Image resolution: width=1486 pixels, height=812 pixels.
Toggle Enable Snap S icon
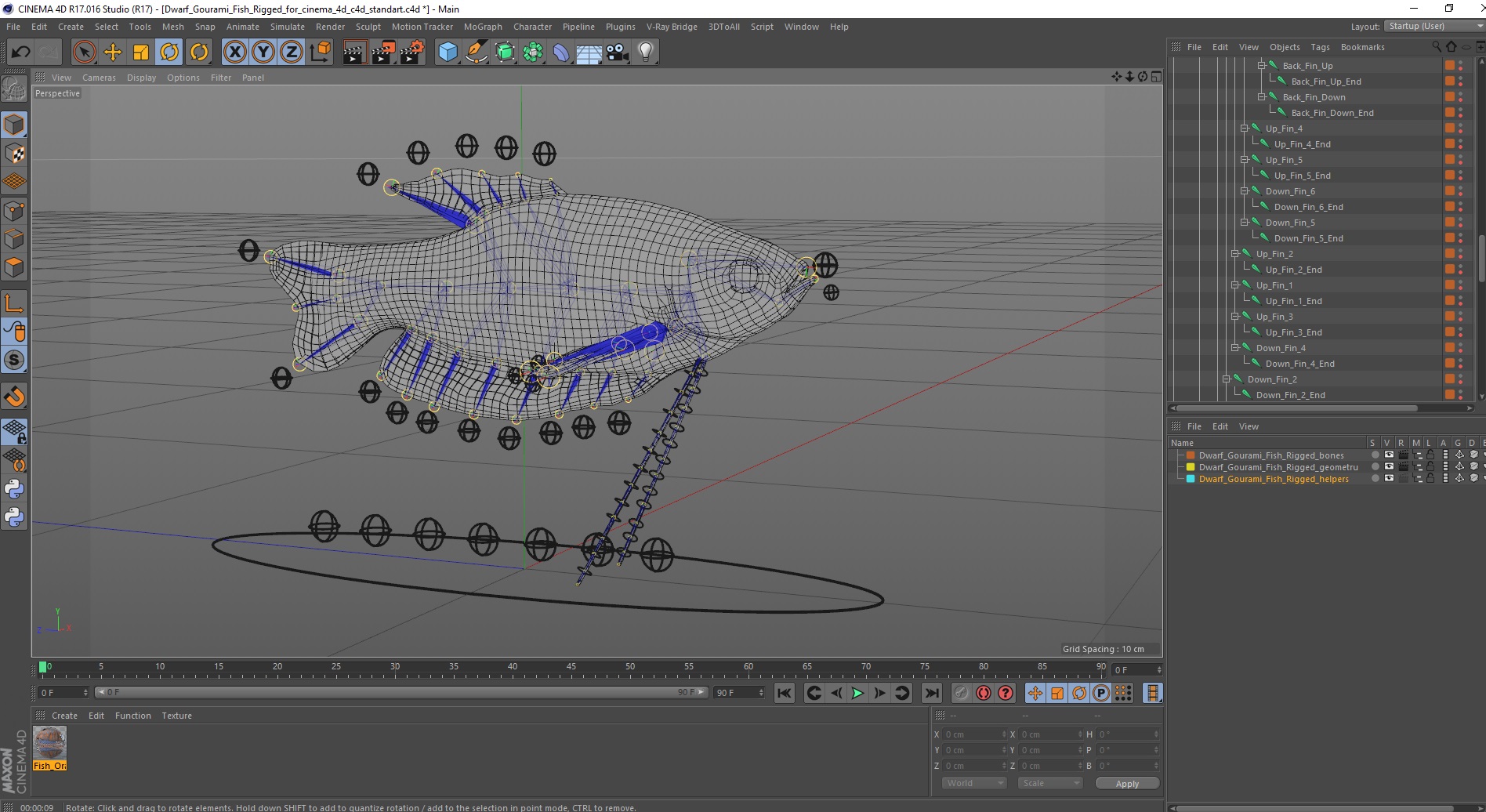tap(14, 361)
